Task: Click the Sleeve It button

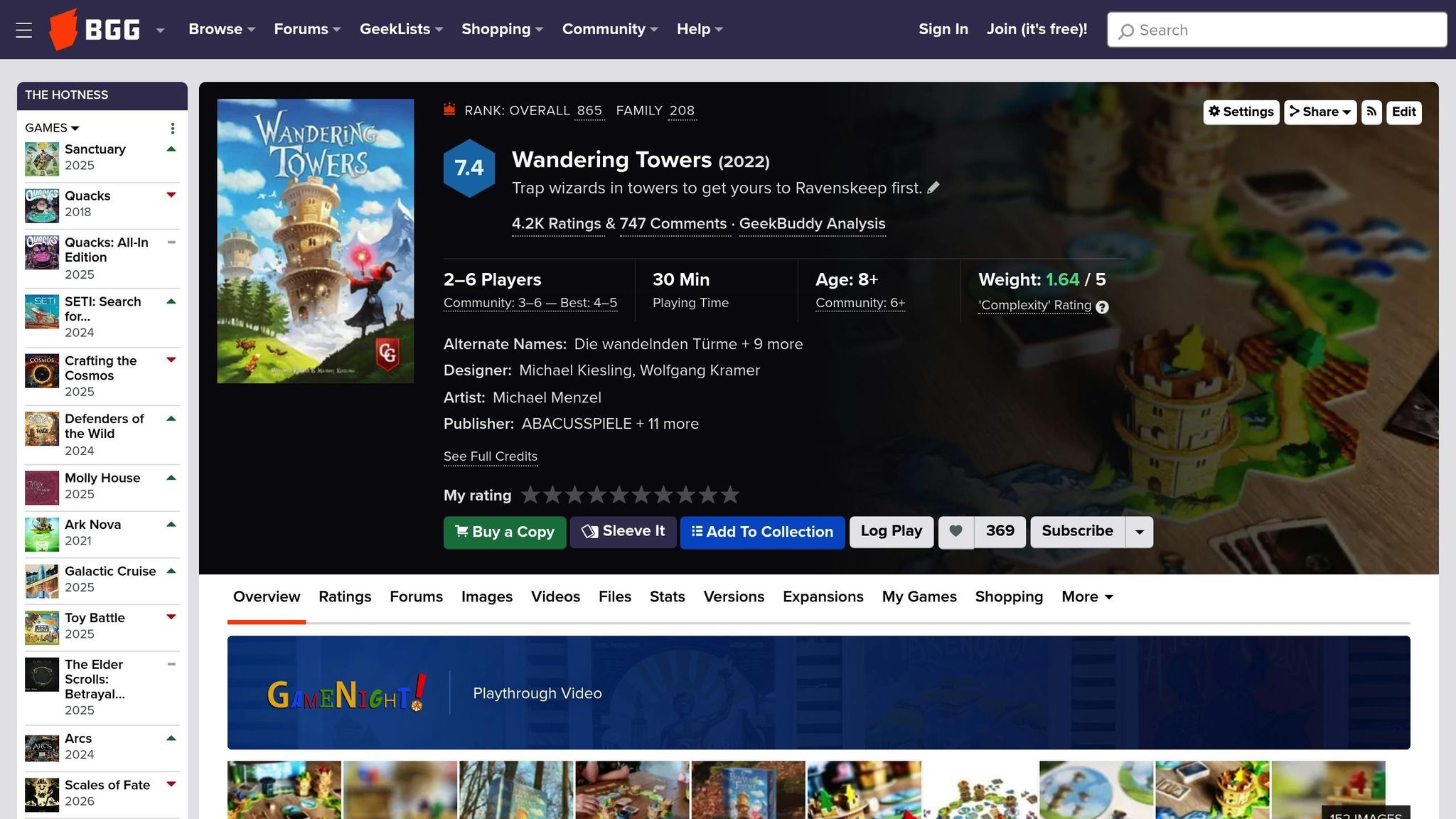Action: point(623,532)
